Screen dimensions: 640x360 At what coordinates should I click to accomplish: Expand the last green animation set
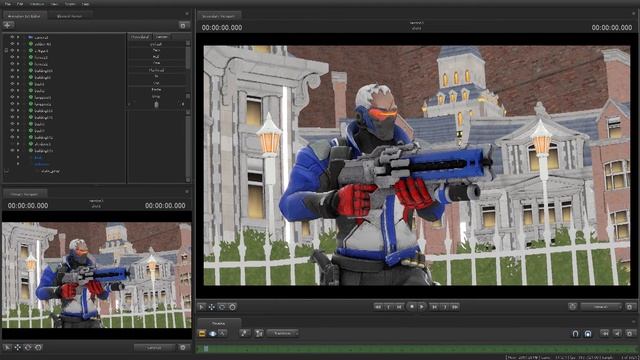tap(18, 151)
